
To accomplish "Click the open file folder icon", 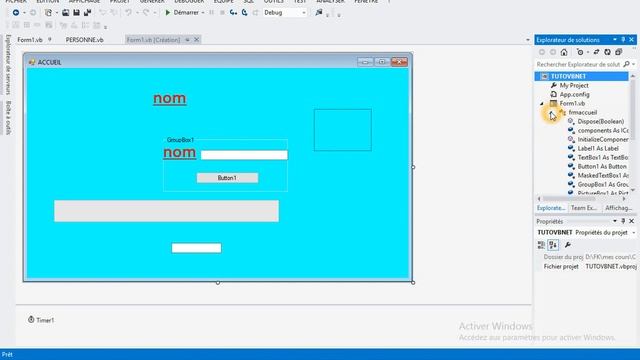I will coord(65,13).
